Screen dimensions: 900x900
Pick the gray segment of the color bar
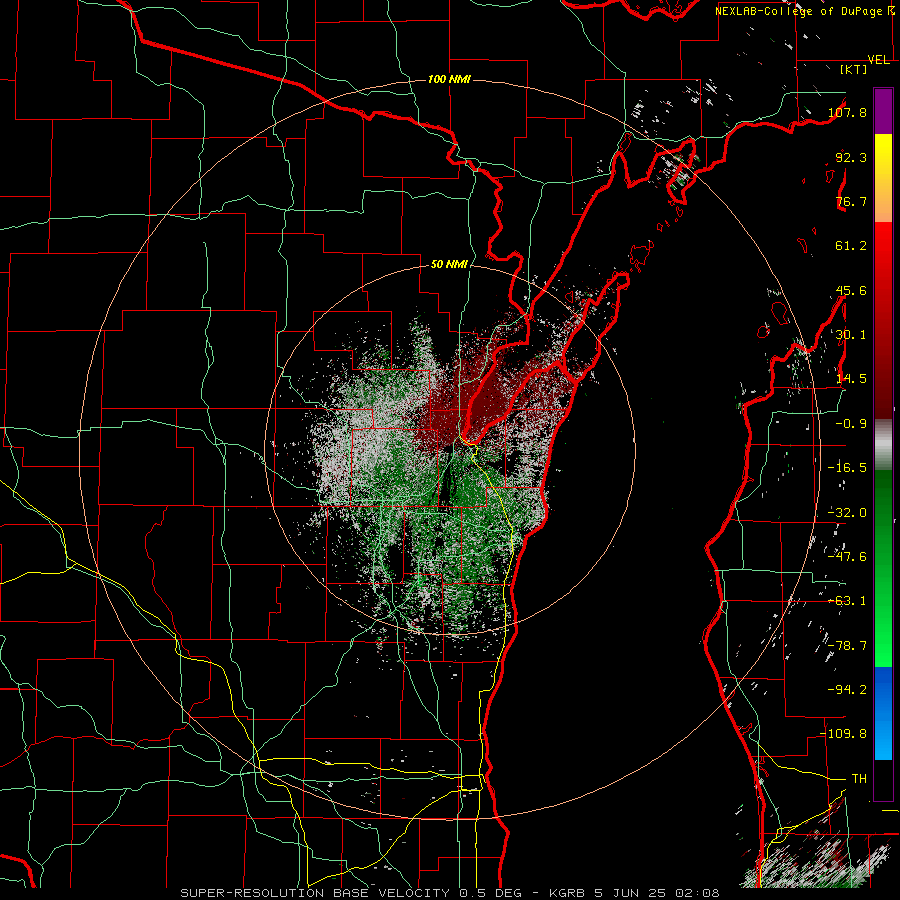(x=883, y=444)
